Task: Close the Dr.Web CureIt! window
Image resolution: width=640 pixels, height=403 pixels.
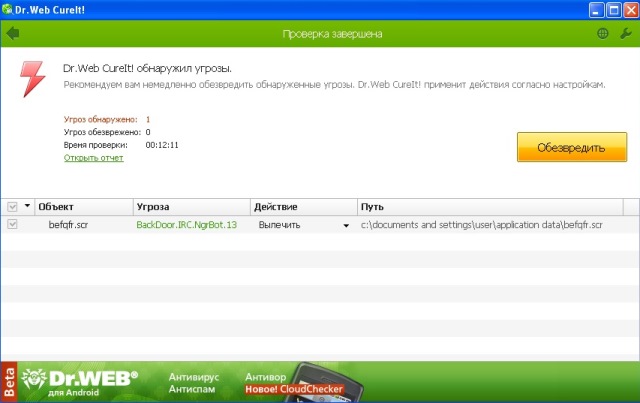Action: click(631, 10)
